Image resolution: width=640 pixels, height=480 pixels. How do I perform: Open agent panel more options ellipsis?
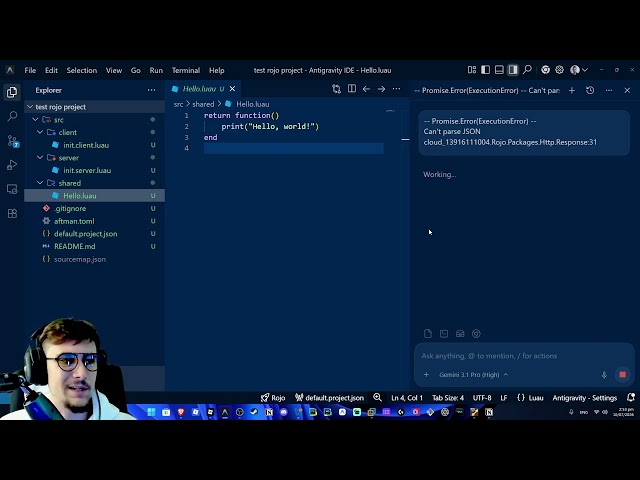[x=609, y=90]
